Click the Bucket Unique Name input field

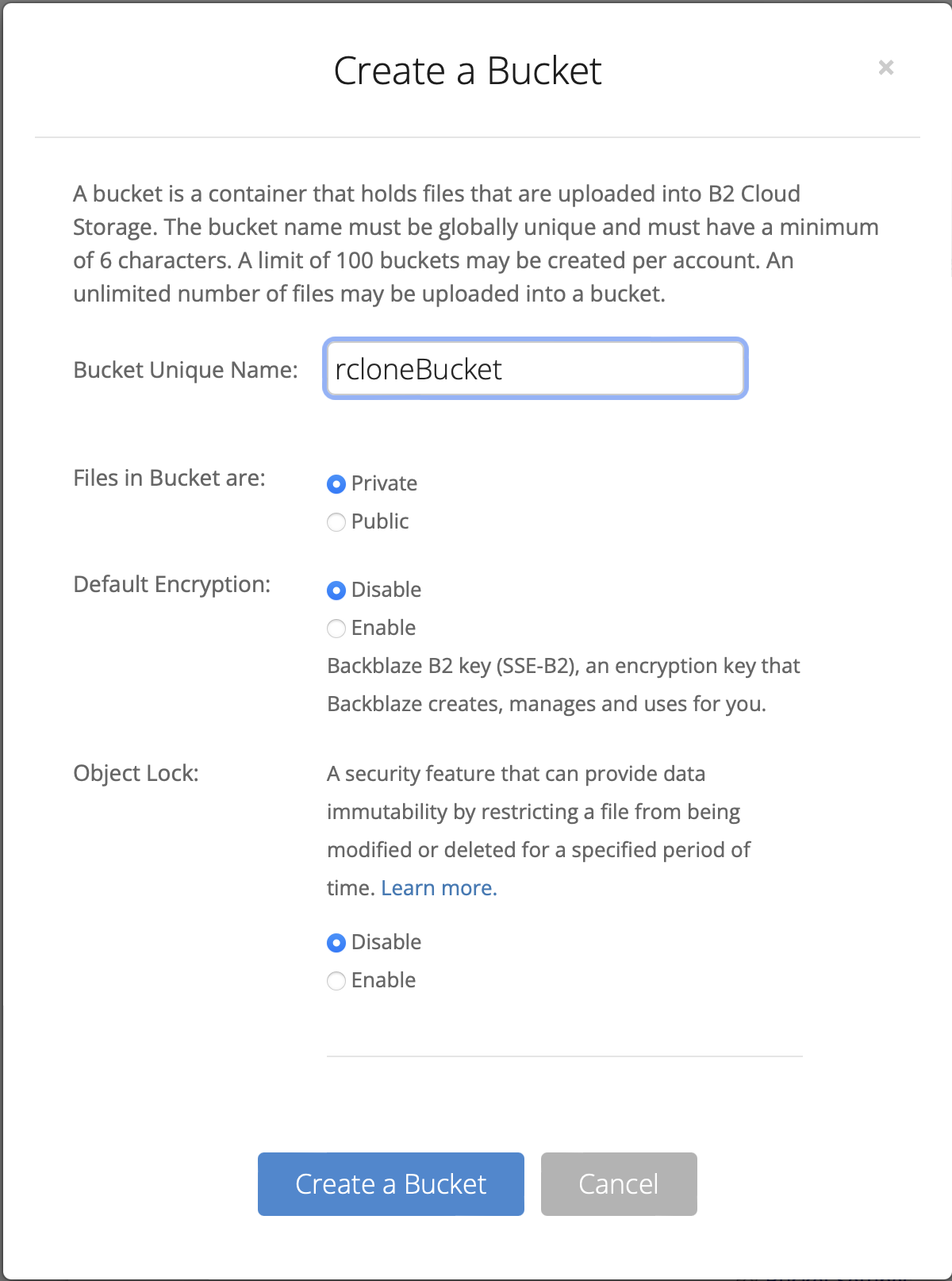click(x=535, y=369)
